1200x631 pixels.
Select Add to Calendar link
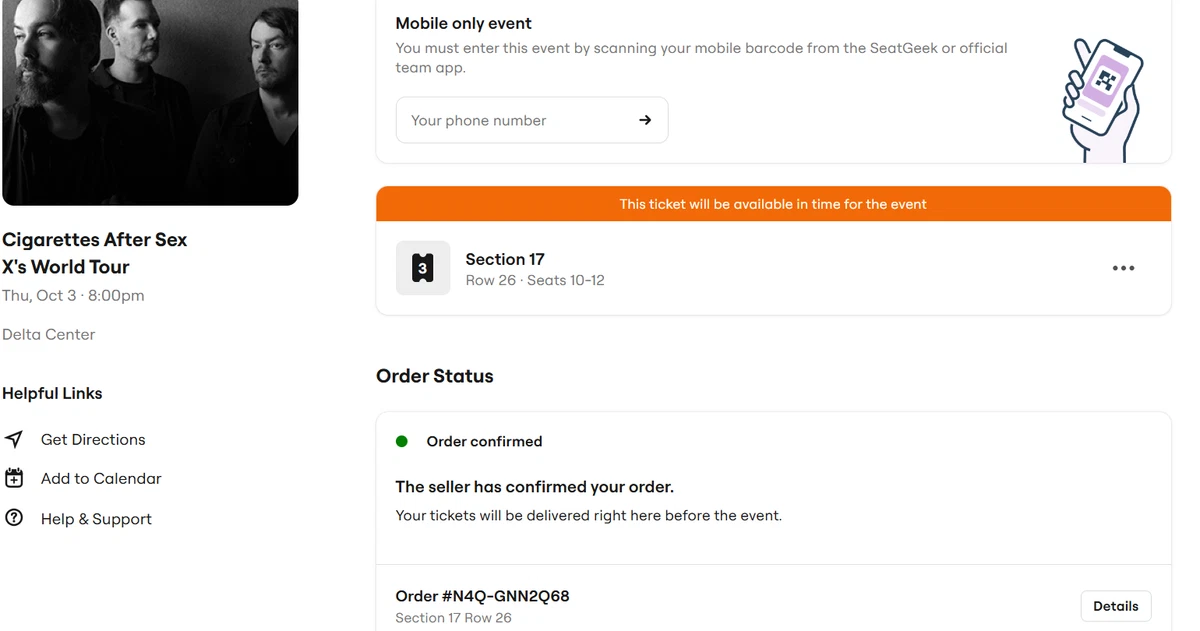tap(101, 479)
